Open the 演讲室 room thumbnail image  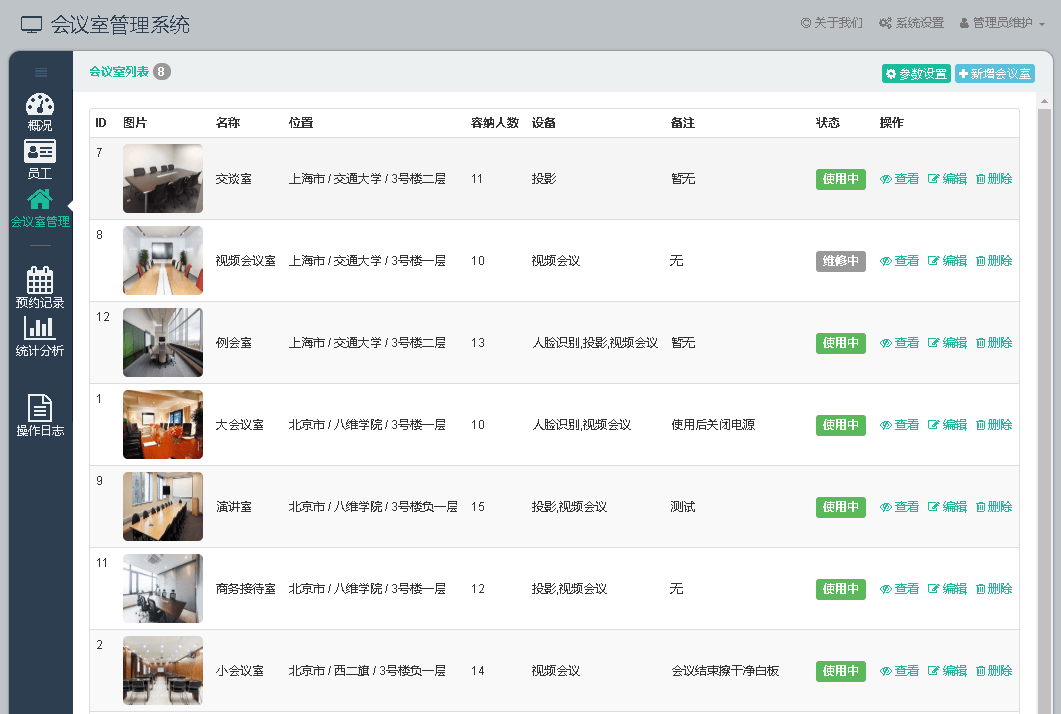click(x=162, y=506)
